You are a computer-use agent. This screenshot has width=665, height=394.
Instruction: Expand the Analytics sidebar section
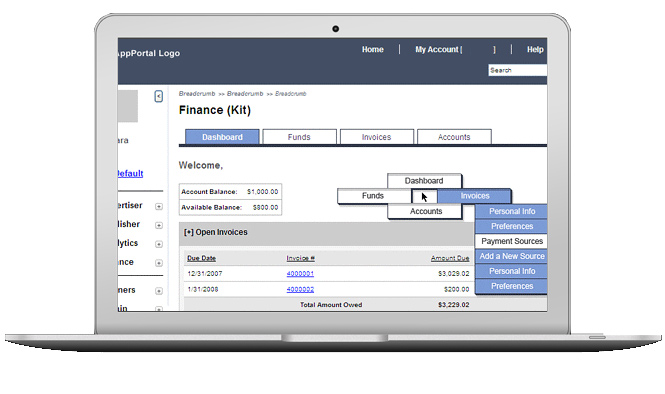click(x=159, y=244)
